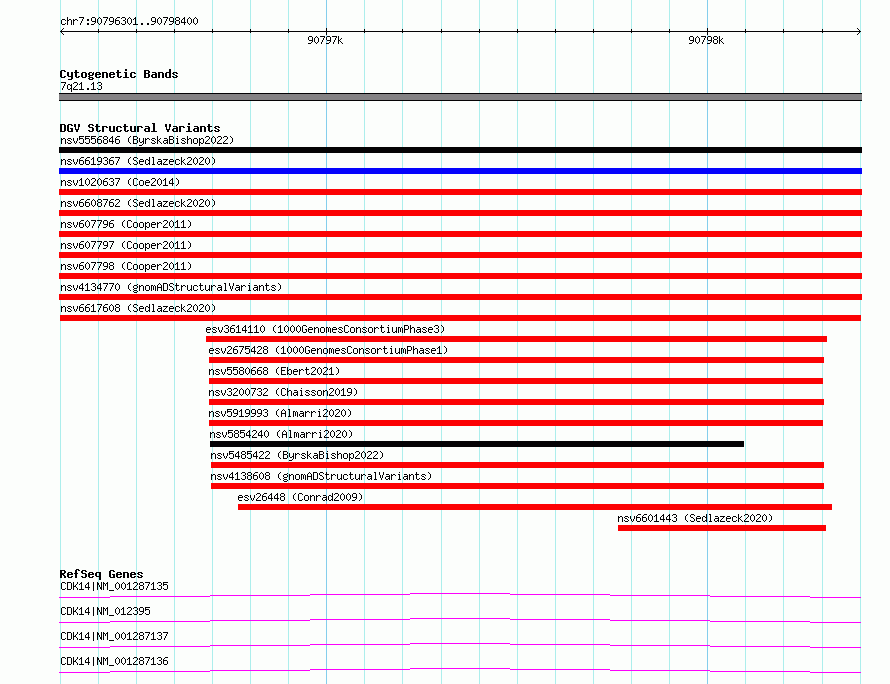
Task: Select the nsv607798 (Cooper2011) label
Action: 126,266
